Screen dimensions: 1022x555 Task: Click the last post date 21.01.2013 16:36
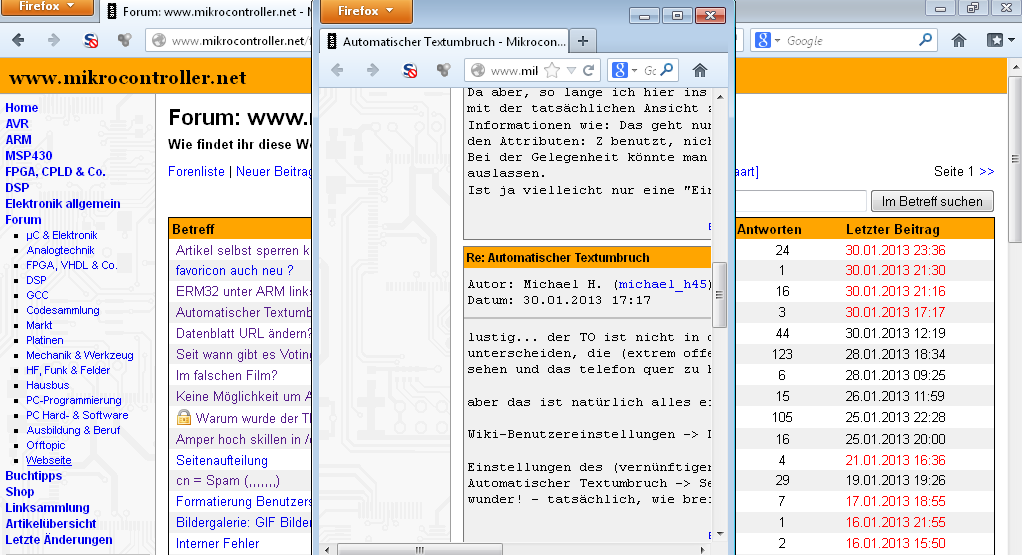tap(895, 460)
